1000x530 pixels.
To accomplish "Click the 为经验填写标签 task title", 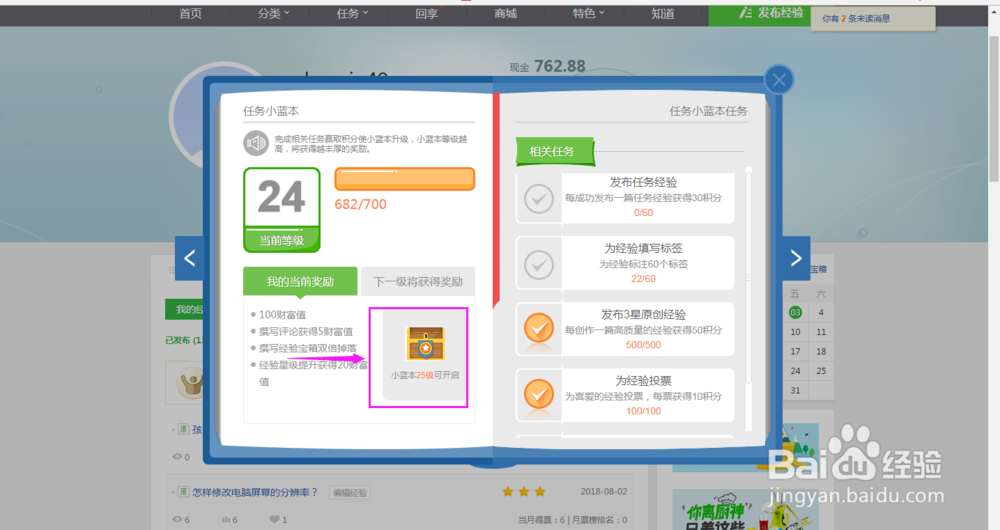I will click(x=643, y=248).
